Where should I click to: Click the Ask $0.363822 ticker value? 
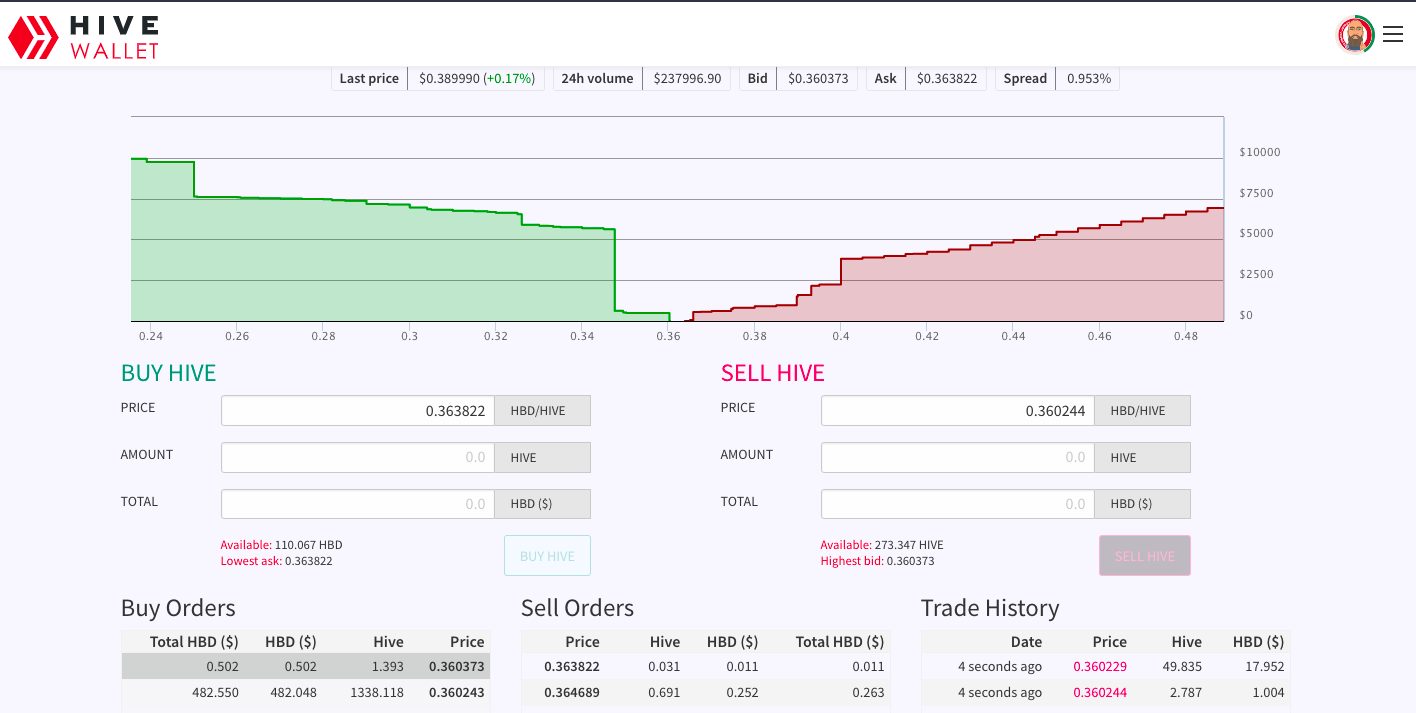click(x=947, y=79)
